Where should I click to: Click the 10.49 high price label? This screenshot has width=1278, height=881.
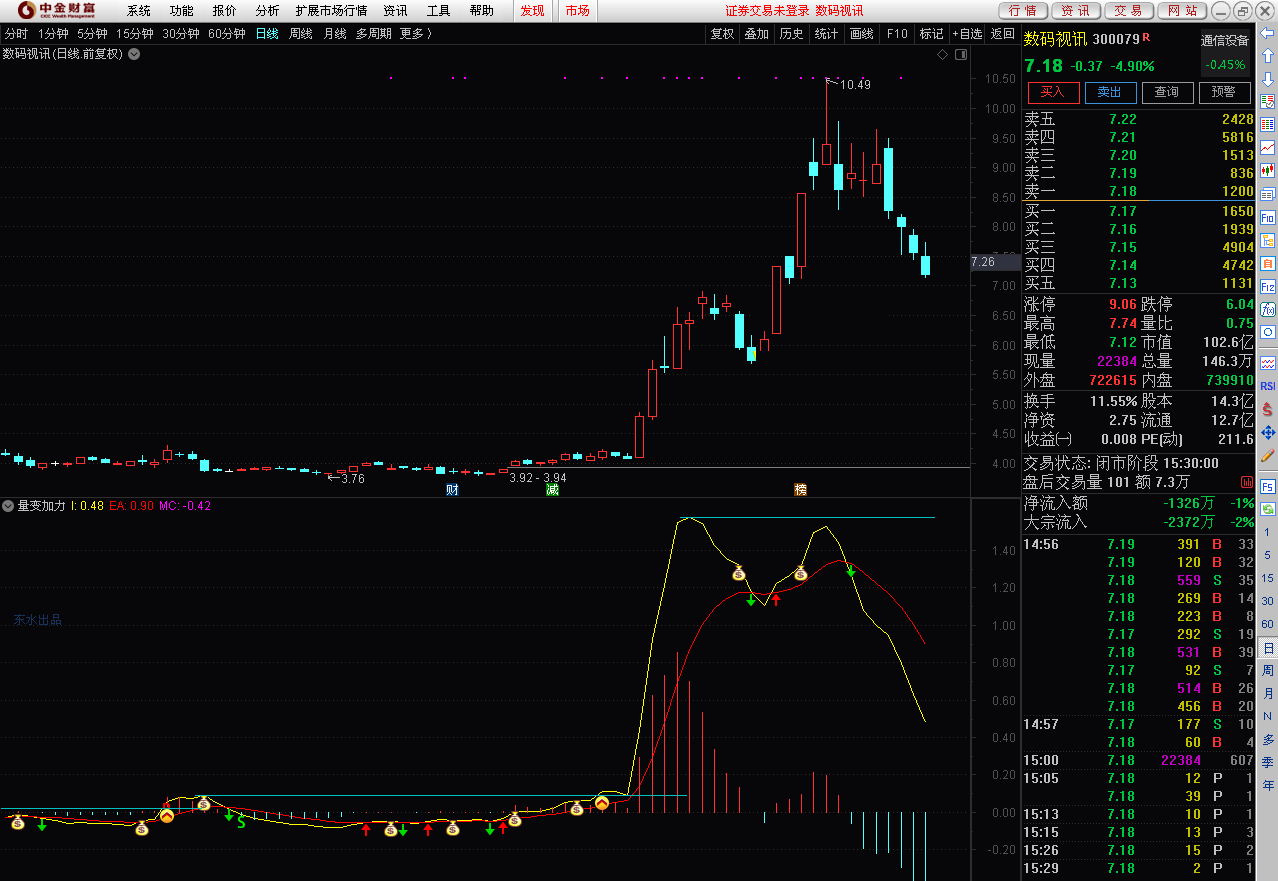pos(855,85)
